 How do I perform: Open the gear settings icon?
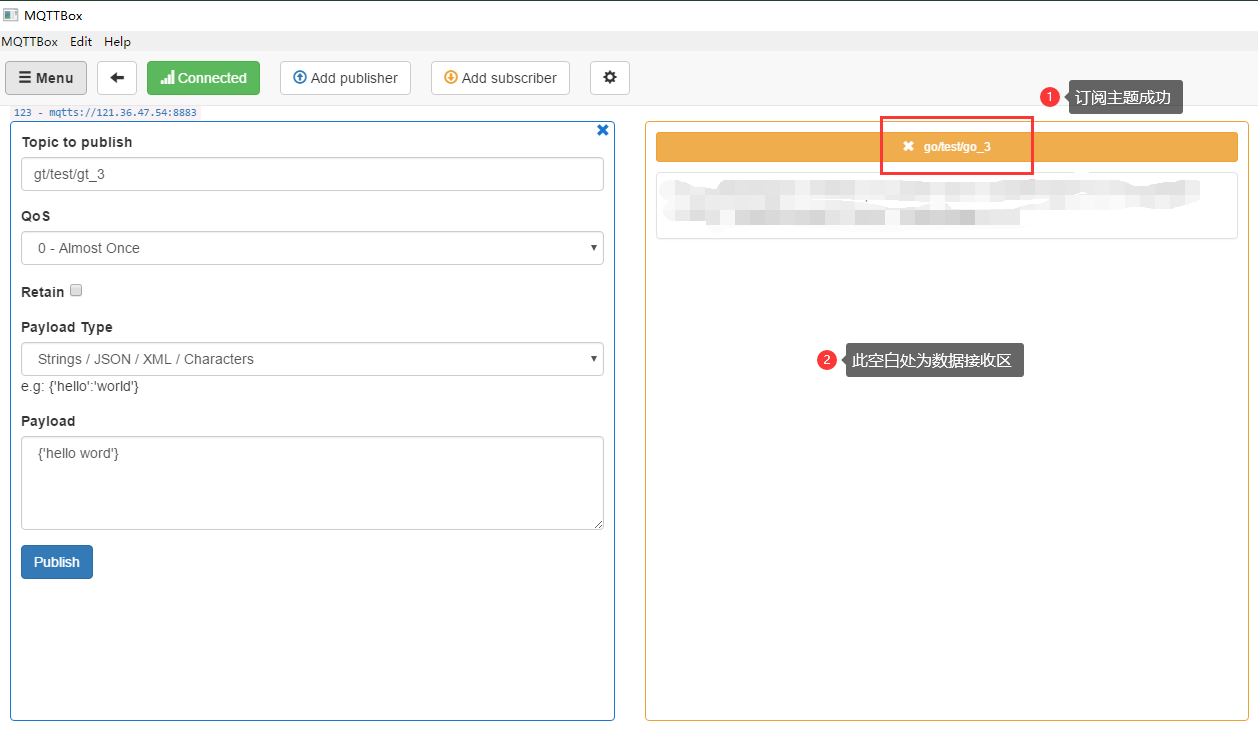coord(610,78)
